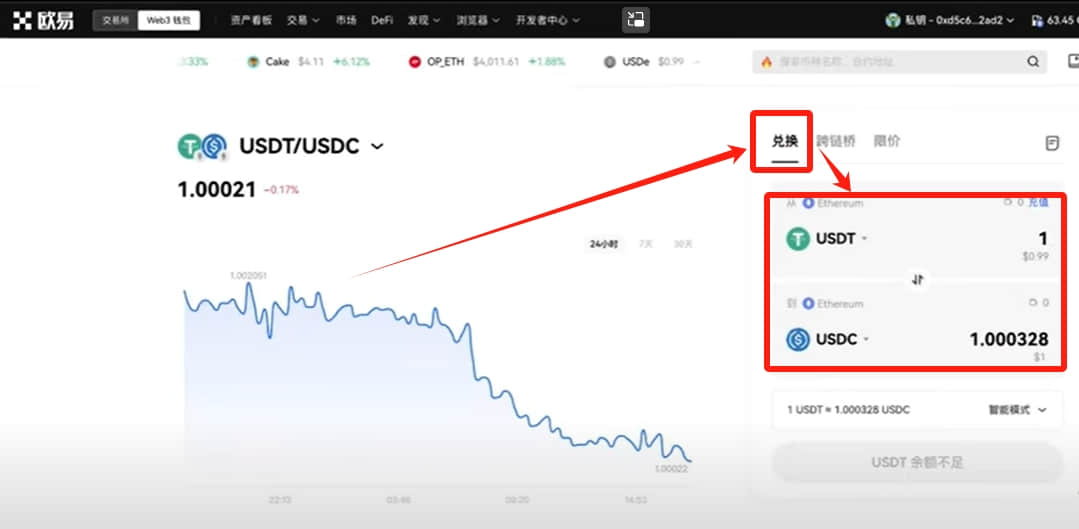This screenshot has width=1079, height=529.
Task: Click the wallet balance icon in the to row
Action: coord(1032,303)
